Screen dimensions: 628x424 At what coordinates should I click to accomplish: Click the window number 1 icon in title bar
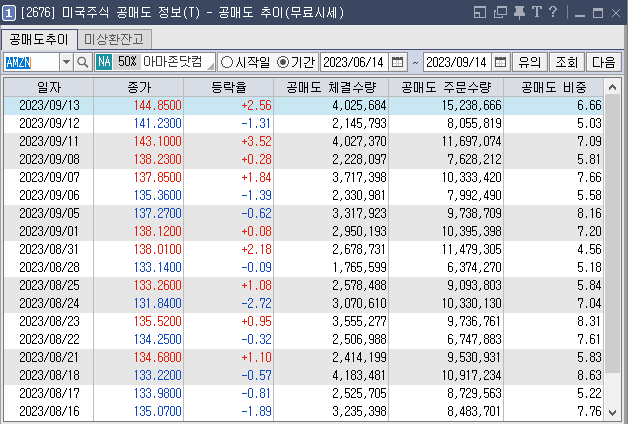[9, 13]
